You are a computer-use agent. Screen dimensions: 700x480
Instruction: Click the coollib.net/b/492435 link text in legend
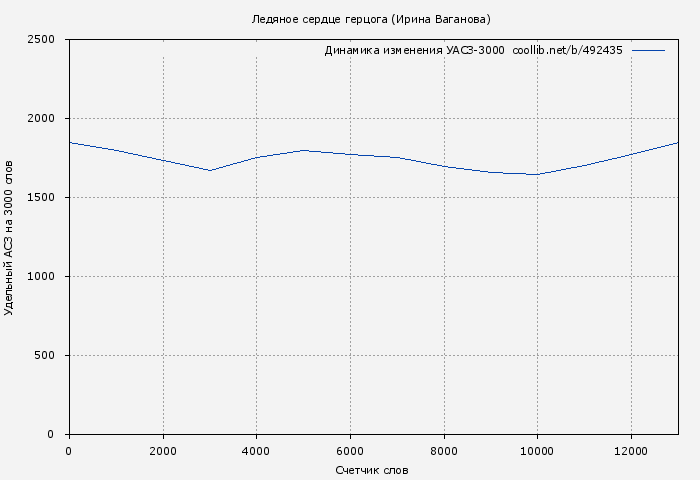(x=567, y=50)
